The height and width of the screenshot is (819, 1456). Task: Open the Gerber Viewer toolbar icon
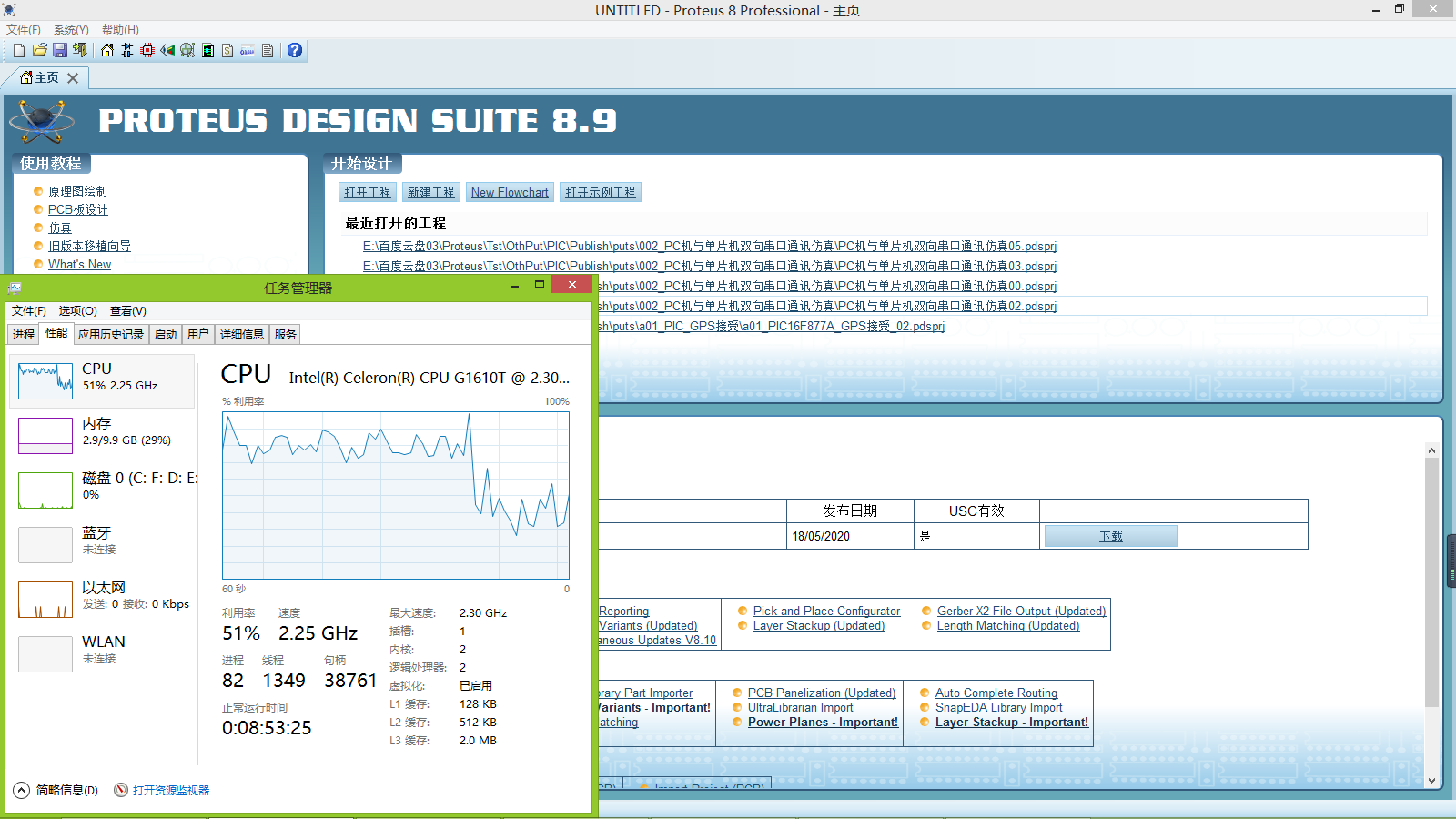coord(187,50)
